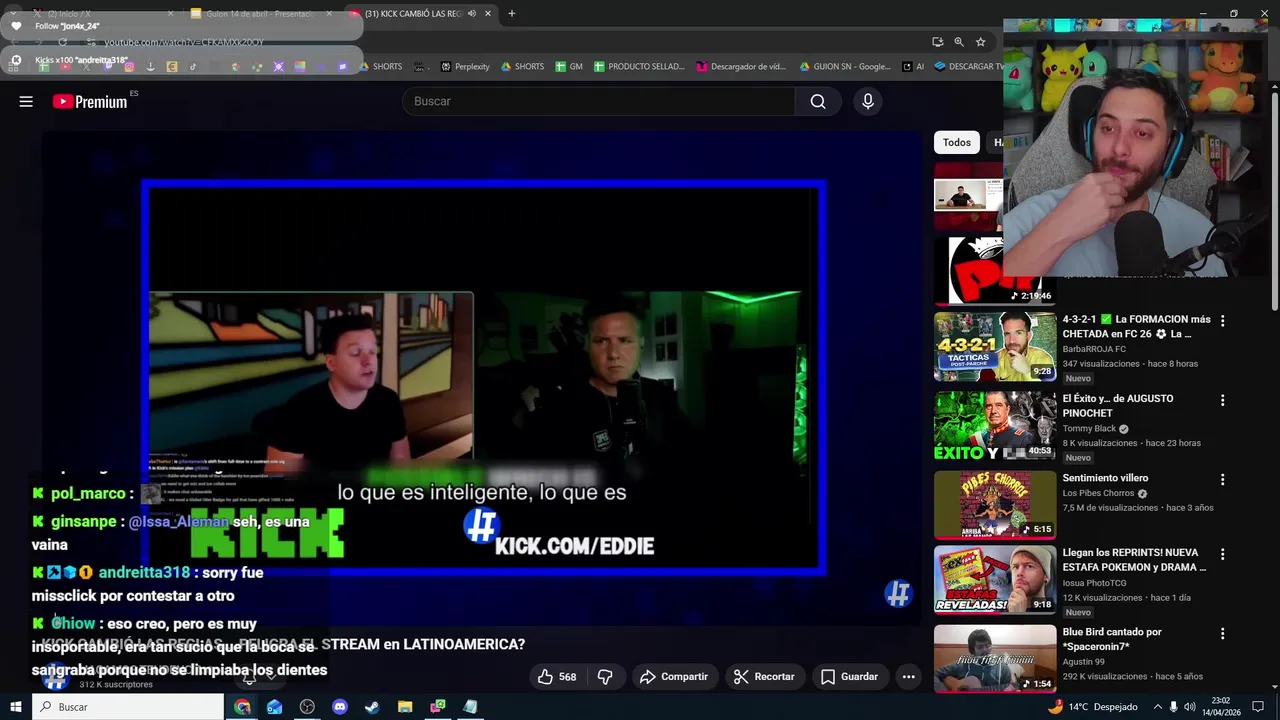Open more actions ellipsis under video
This screenshot has width=1280, height=720.
[x=908, y=677]
